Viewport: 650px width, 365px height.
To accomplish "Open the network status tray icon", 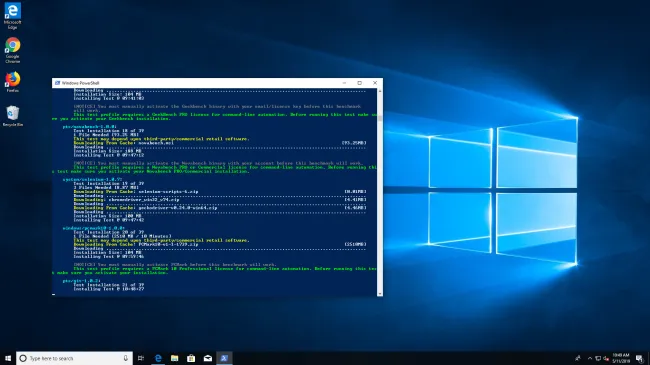I will coord(598,358).
